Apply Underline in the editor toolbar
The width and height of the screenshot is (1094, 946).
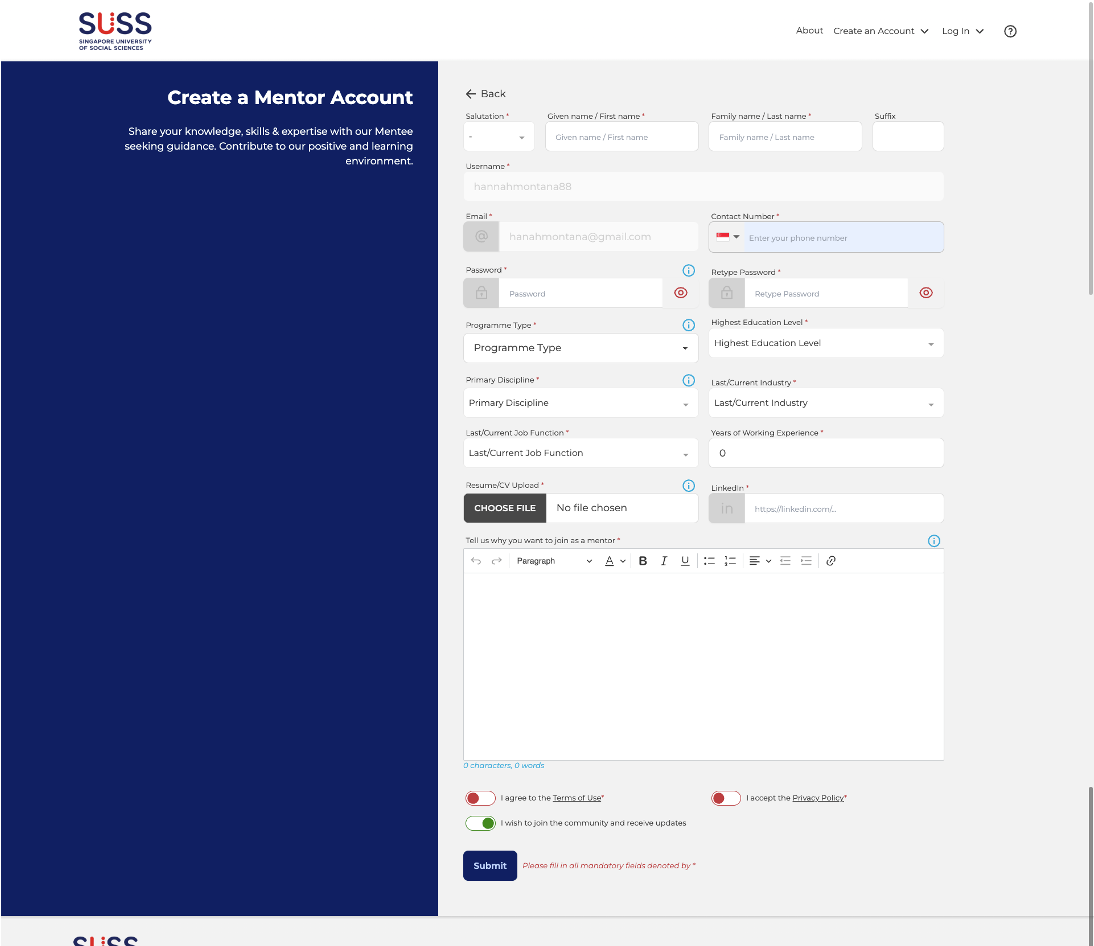click(x=685, y=561)
